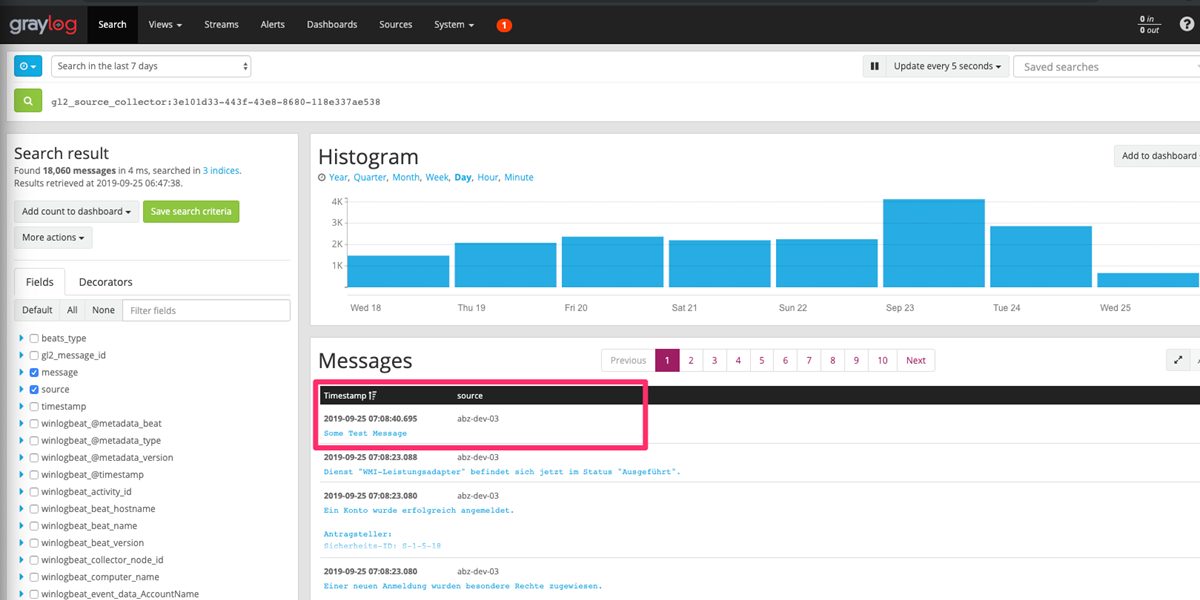This screenshot has height=600, width=1200.
Task: Expand the More actions dropdown
Action: [x=53, y=237]
